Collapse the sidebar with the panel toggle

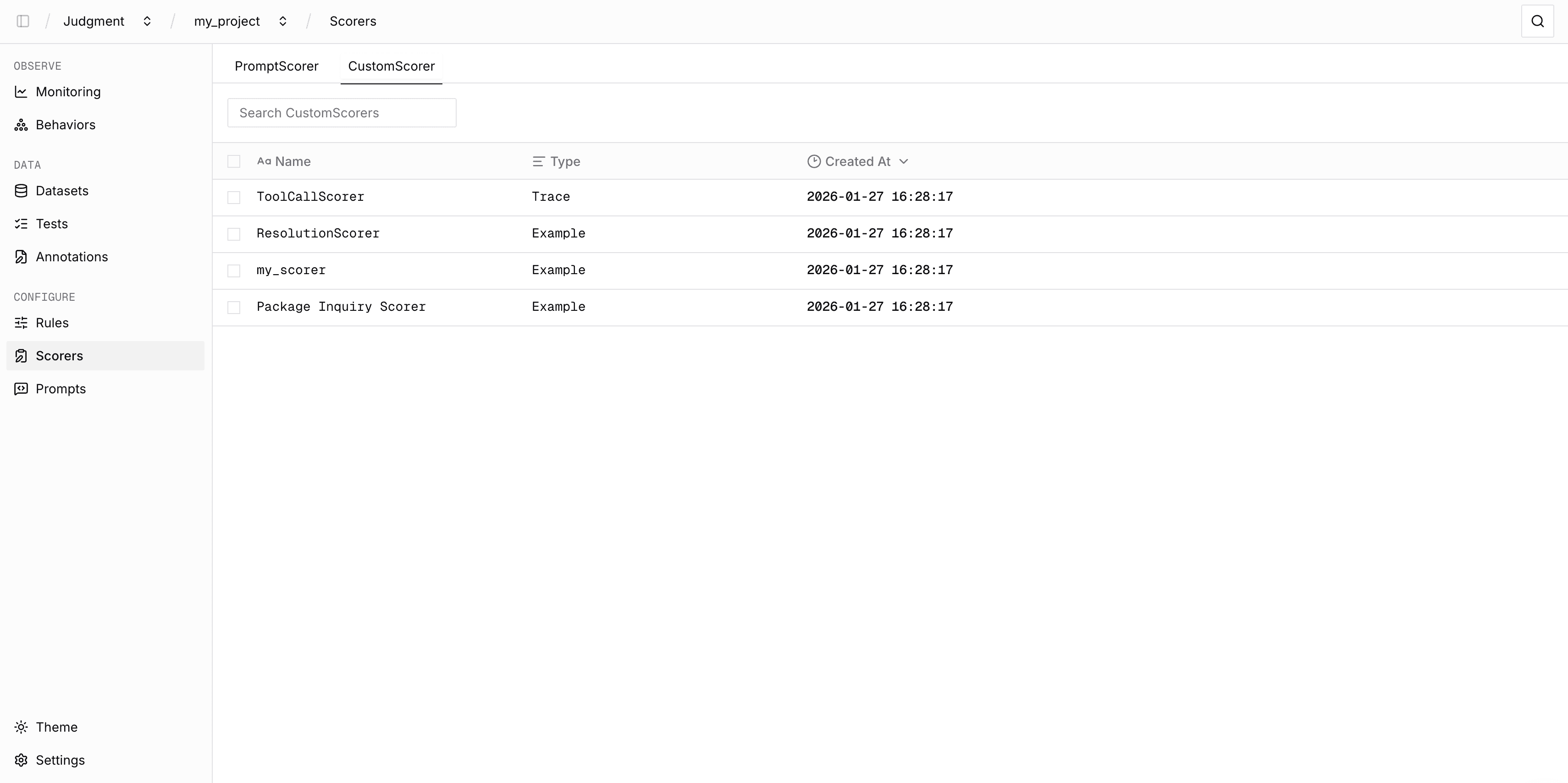coord(23,21)
